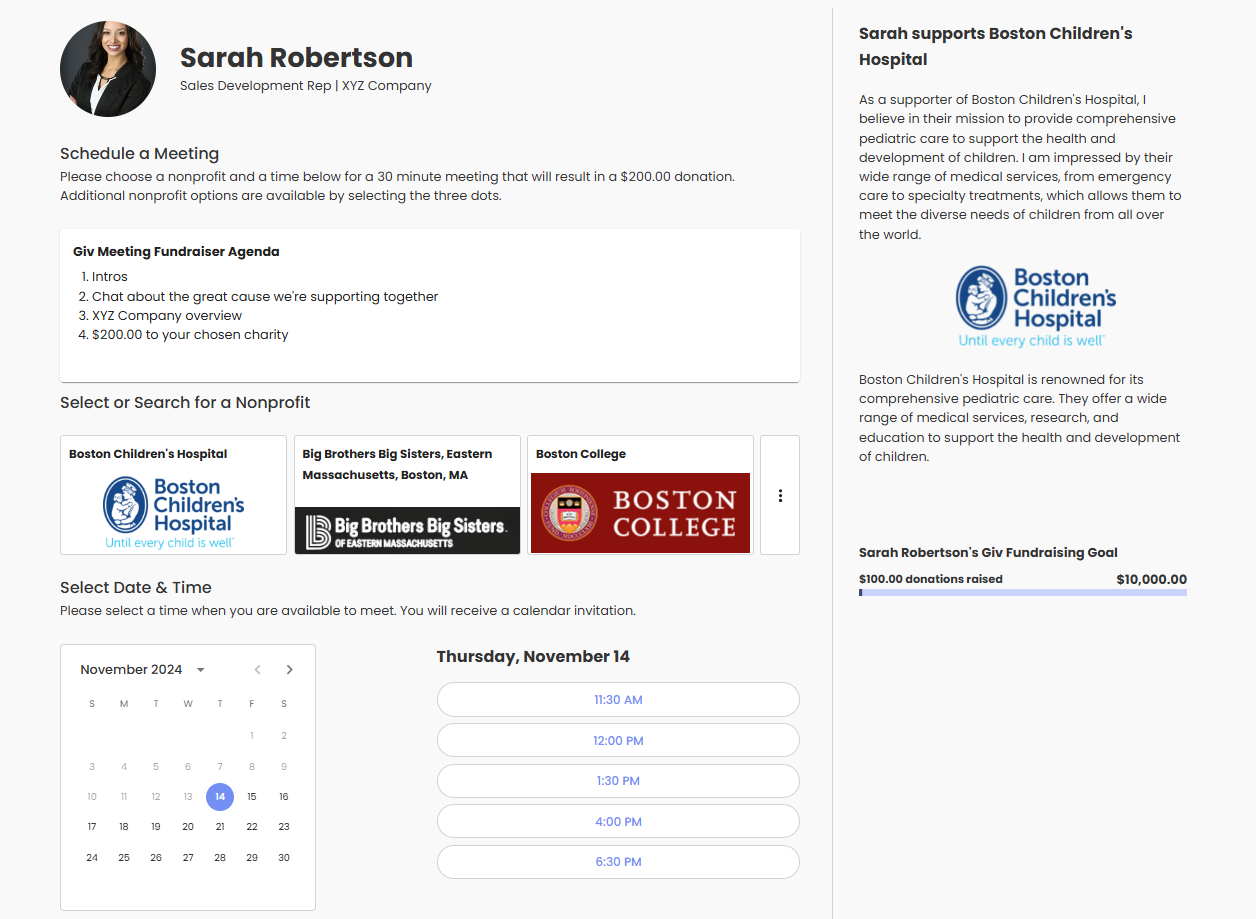The width and height of the screenshot is (1256, 919).
Task: Click 'Select or Search for a Nonprofit' heading
Action: (x=185, y=403)
